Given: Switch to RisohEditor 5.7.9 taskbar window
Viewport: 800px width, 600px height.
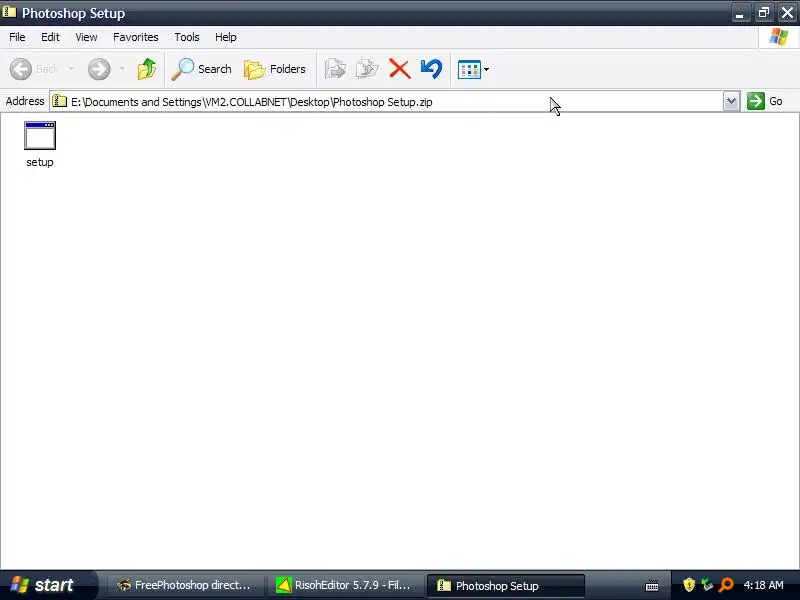Looking at the screenshot, I should (x=345, y=585).
